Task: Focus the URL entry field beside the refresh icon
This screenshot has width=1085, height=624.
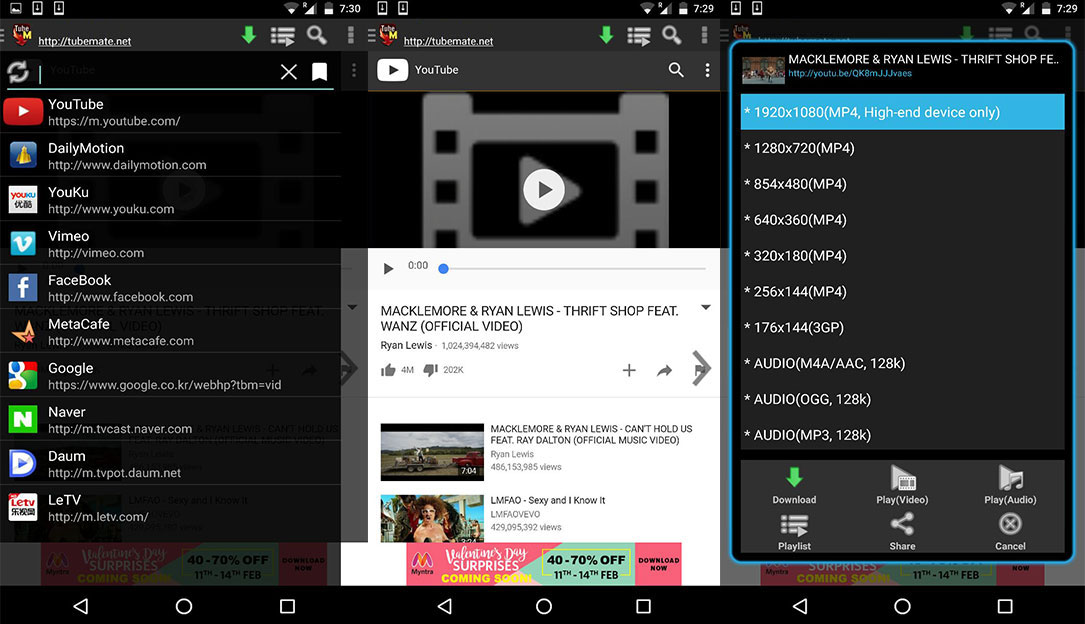Action: click(x=156, y=71)
